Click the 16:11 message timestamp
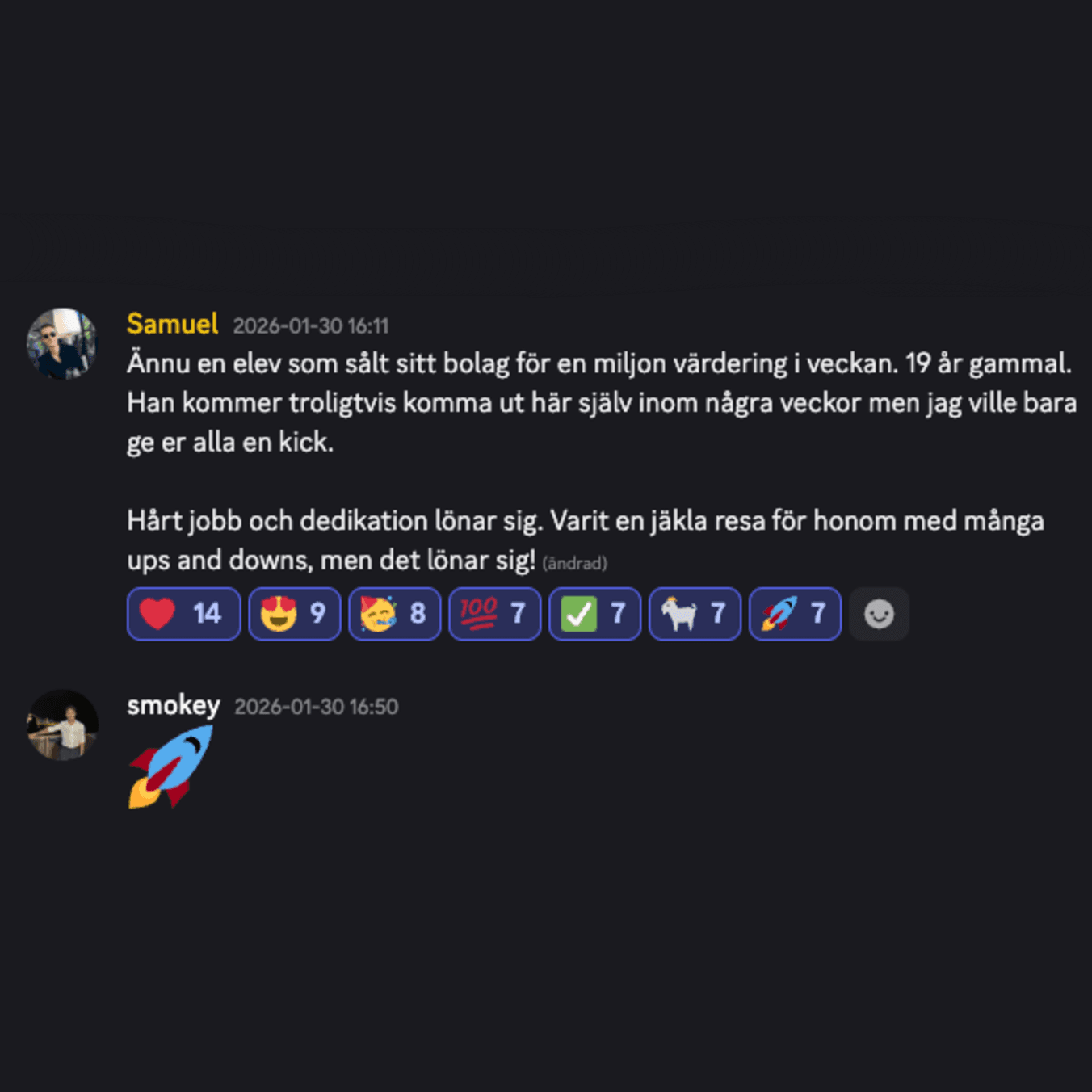The image size is (1092, 1092). pyautogui.click(x=311, y=325)
